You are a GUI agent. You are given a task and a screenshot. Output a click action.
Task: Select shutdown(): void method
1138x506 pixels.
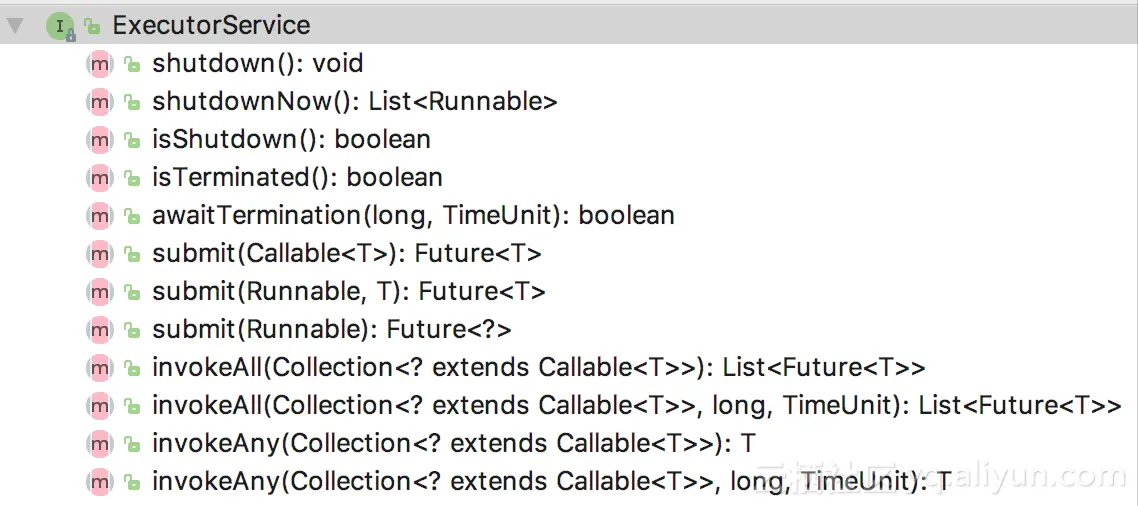[x=257, y=64]
